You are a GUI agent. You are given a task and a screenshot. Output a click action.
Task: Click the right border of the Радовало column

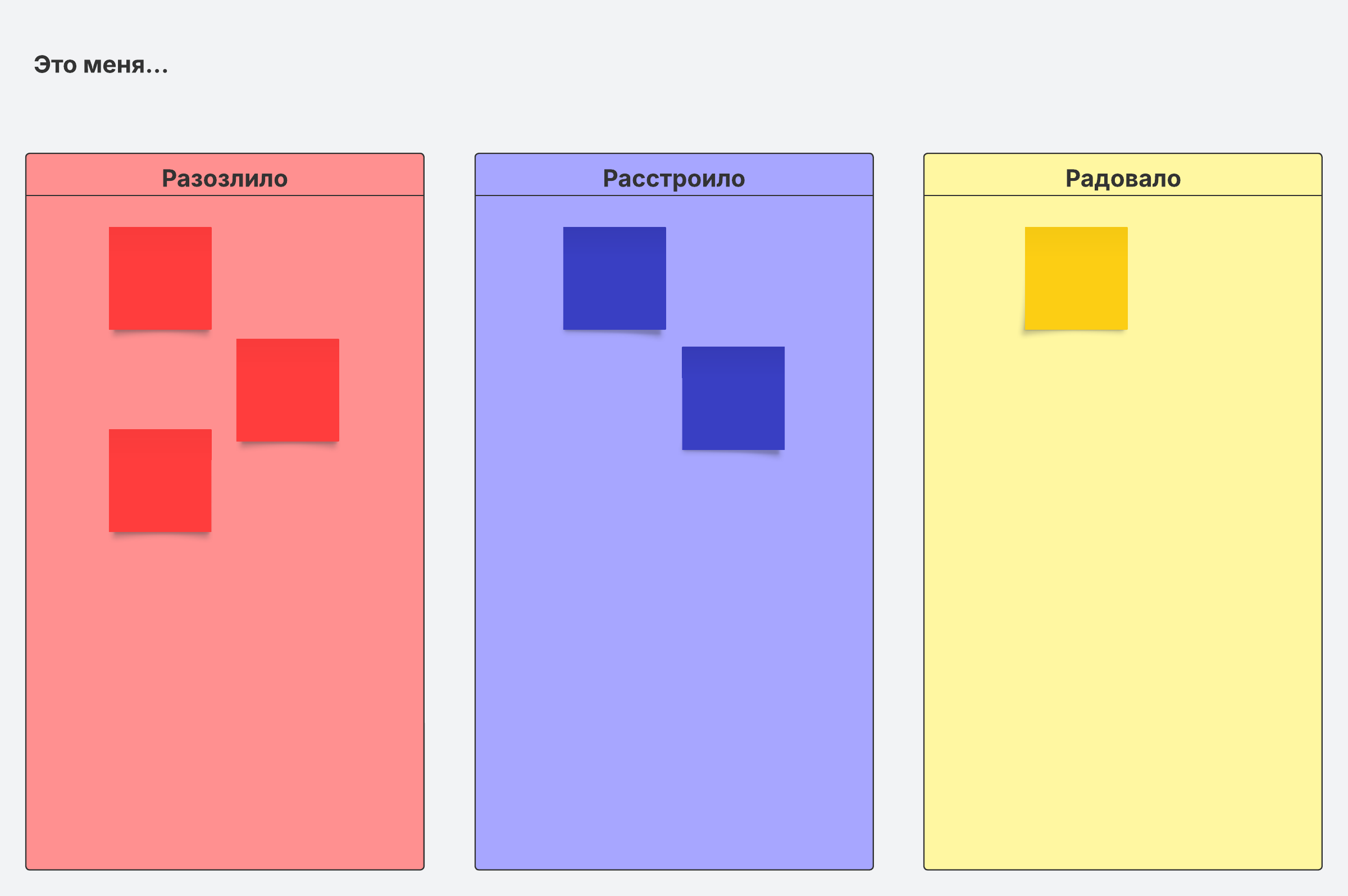(1322, 514)
